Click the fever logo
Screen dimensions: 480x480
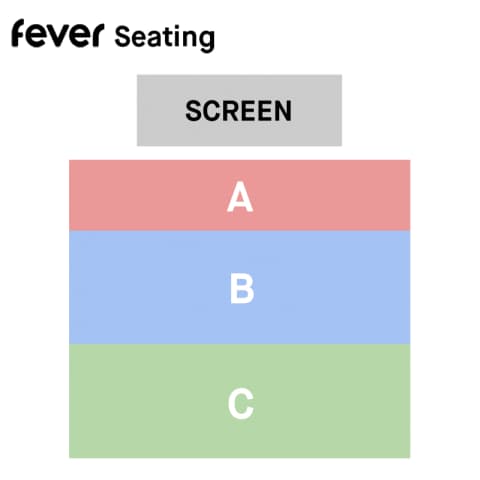[x=57, y=33]
